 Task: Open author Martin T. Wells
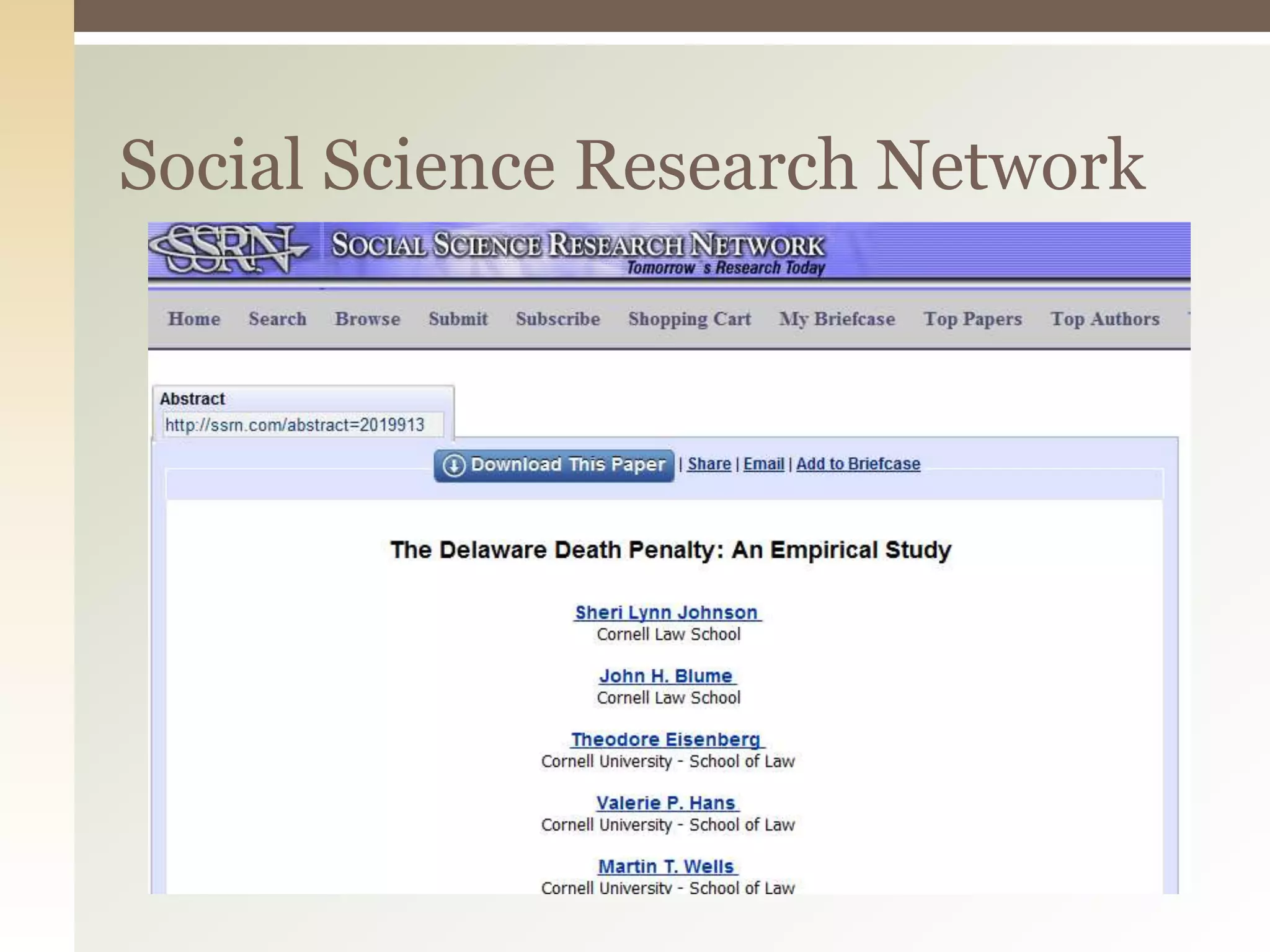667,866
